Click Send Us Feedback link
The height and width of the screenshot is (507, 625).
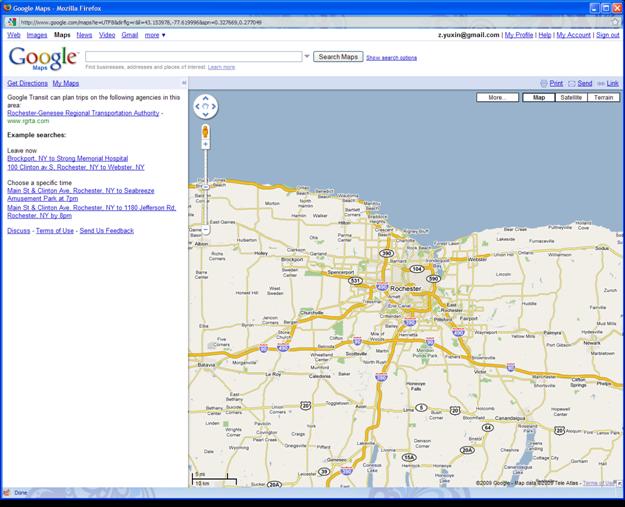click(106, 231)
